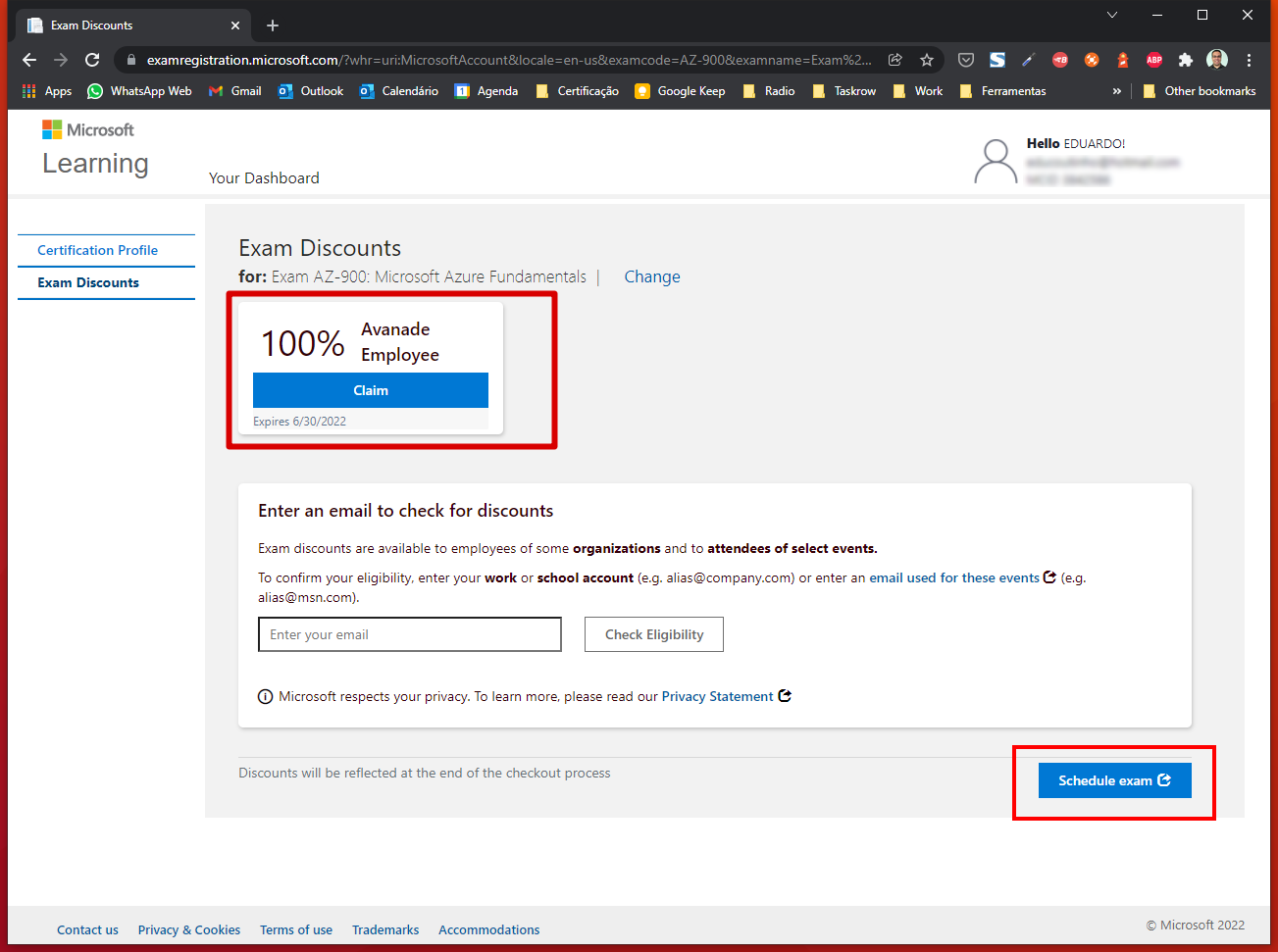Click the Check Eligibility button
Image resolution: width=1278 pixels, height=952 pixels.
654,634
